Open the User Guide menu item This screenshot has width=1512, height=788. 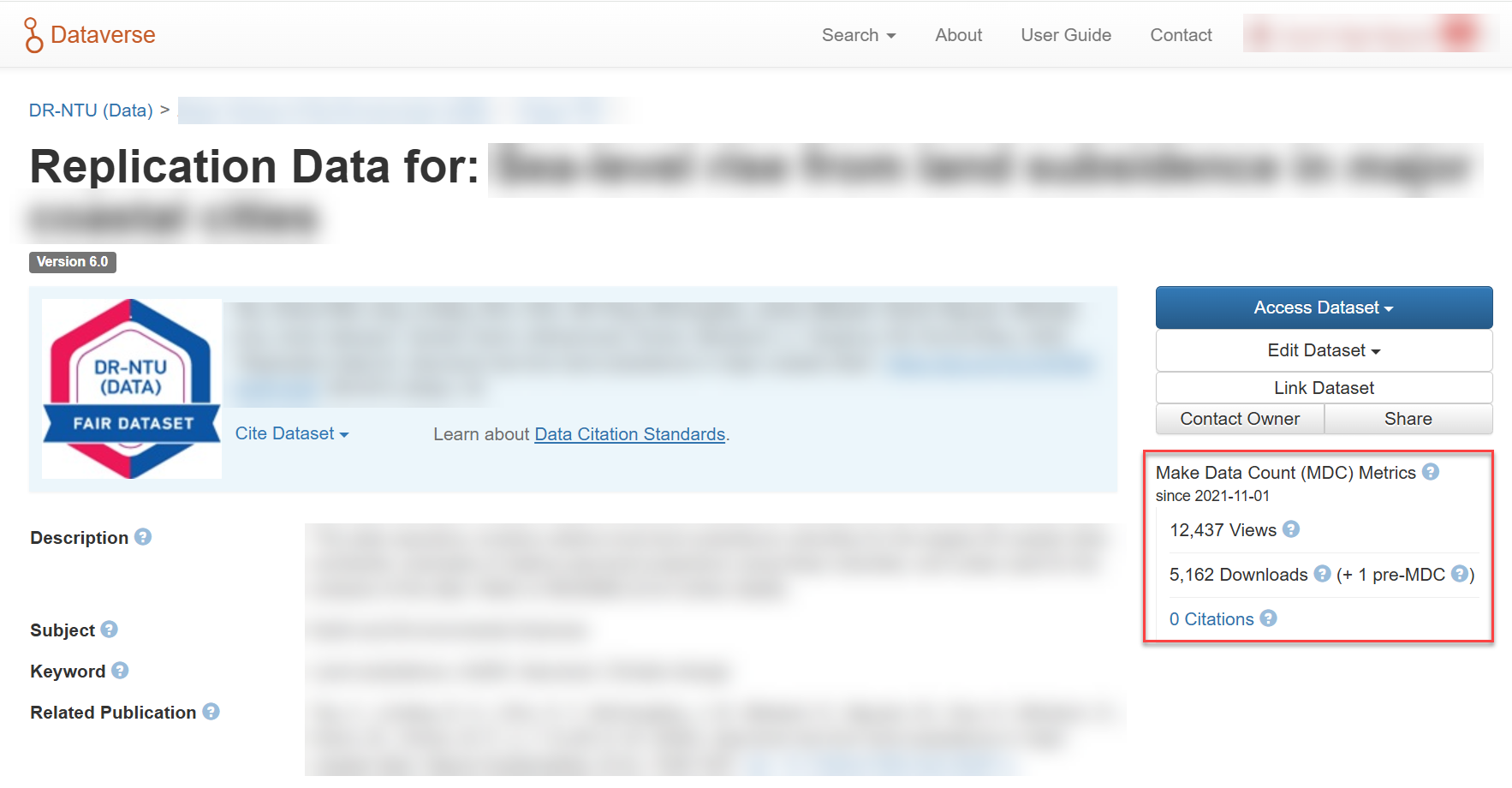click(x=1065, y=35)
